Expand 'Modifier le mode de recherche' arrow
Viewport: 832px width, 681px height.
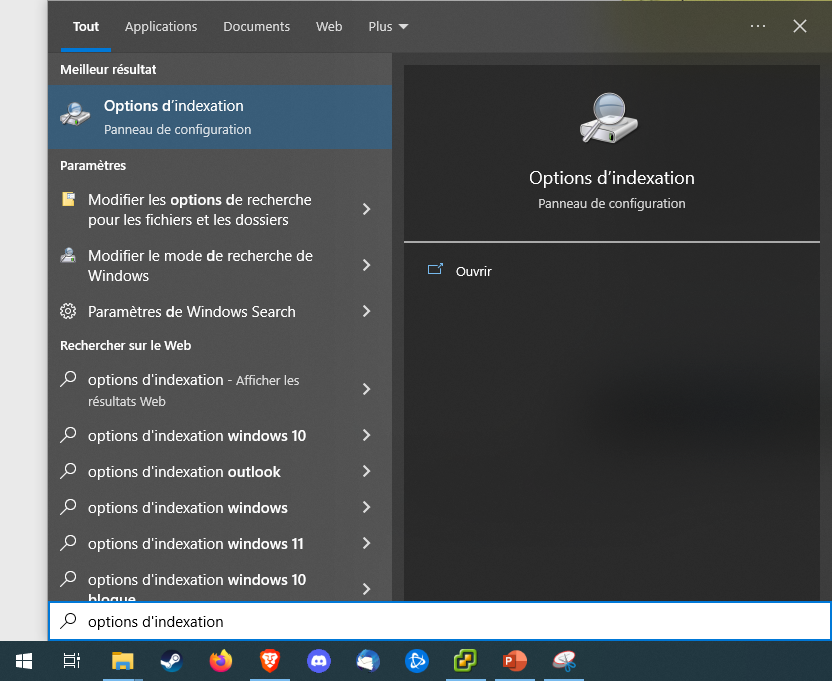pyautogui.click(x=366, y=265)
